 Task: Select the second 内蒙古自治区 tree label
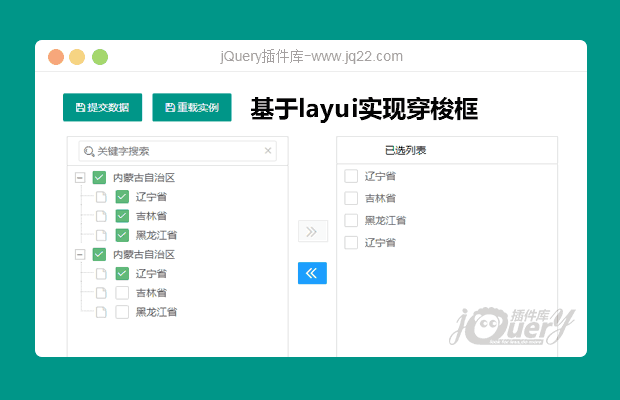(x=144, y=254)
